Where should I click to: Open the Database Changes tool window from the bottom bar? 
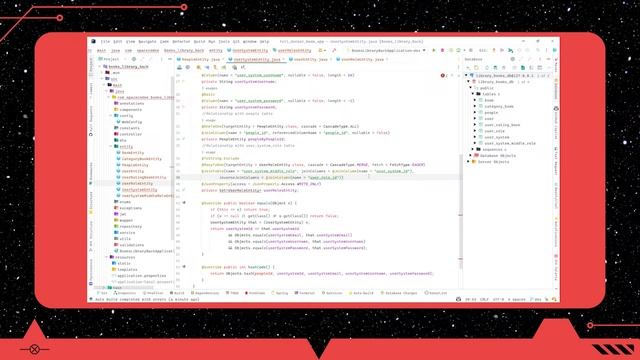tap(399, 293)
